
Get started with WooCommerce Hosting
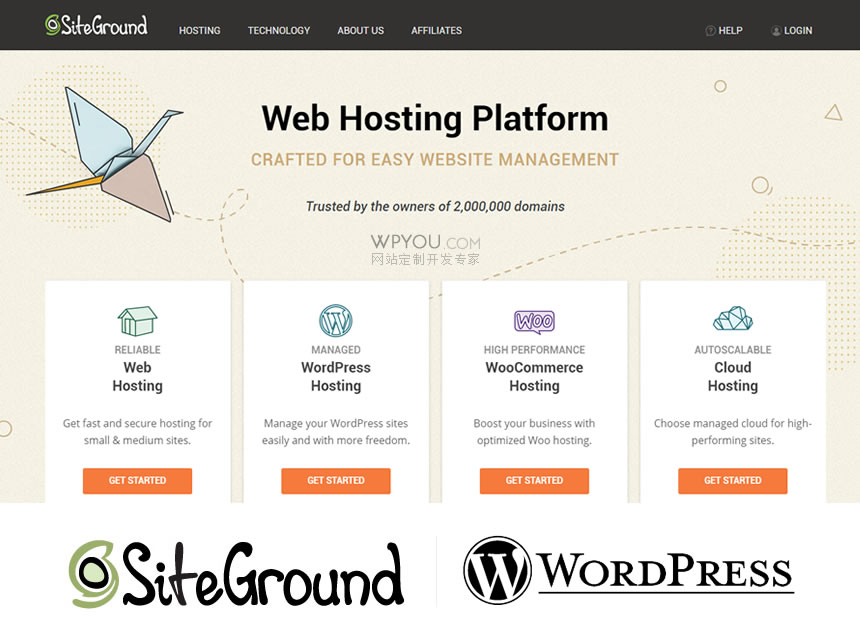click(x=534, y=481)
